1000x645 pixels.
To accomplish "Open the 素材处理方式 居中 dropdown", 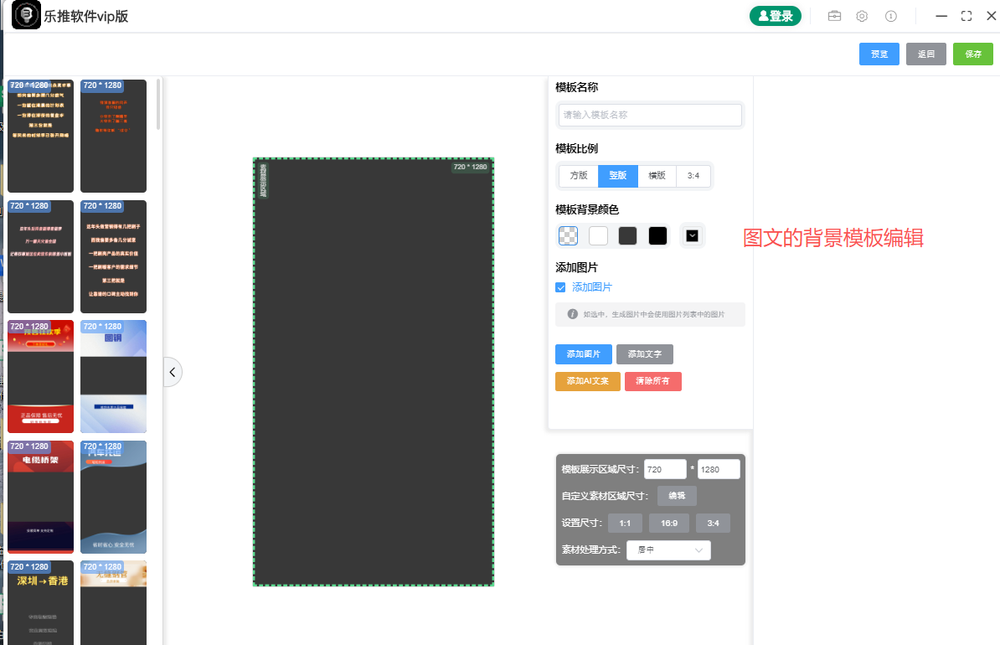I will coord(668,549).
